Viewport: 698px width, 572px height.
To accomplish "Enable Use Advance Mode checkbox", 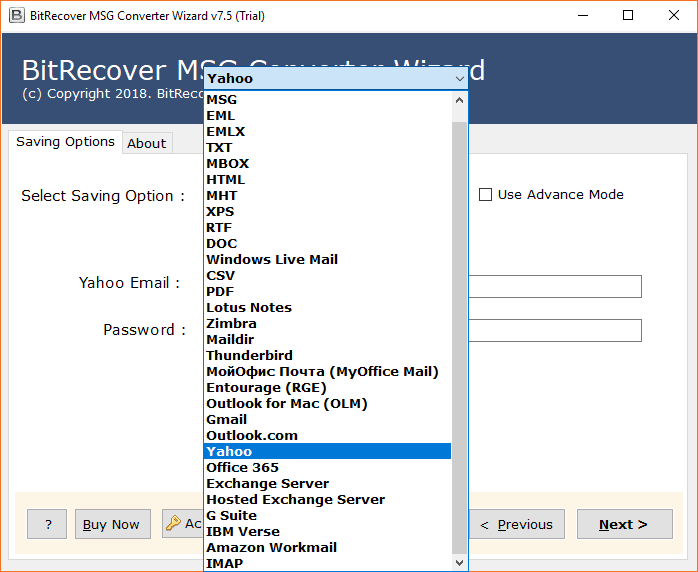I will [x=485, y=195].
